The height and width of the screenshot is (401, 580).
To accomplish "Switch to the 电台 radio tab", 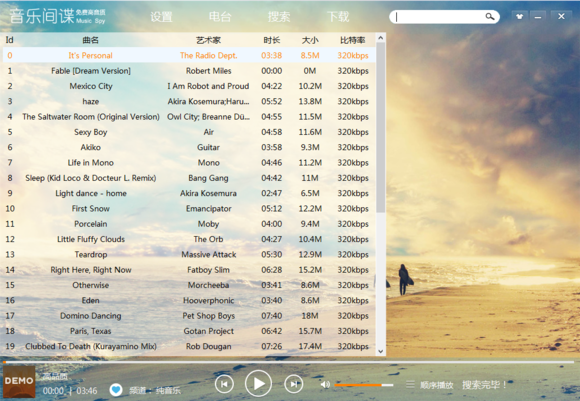I will pos(220,17).
